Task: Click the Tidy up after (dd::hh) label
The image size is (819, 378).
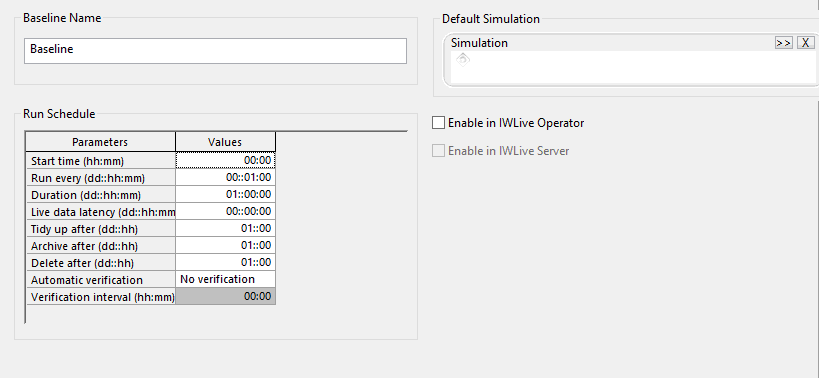Action: [84, 229]
